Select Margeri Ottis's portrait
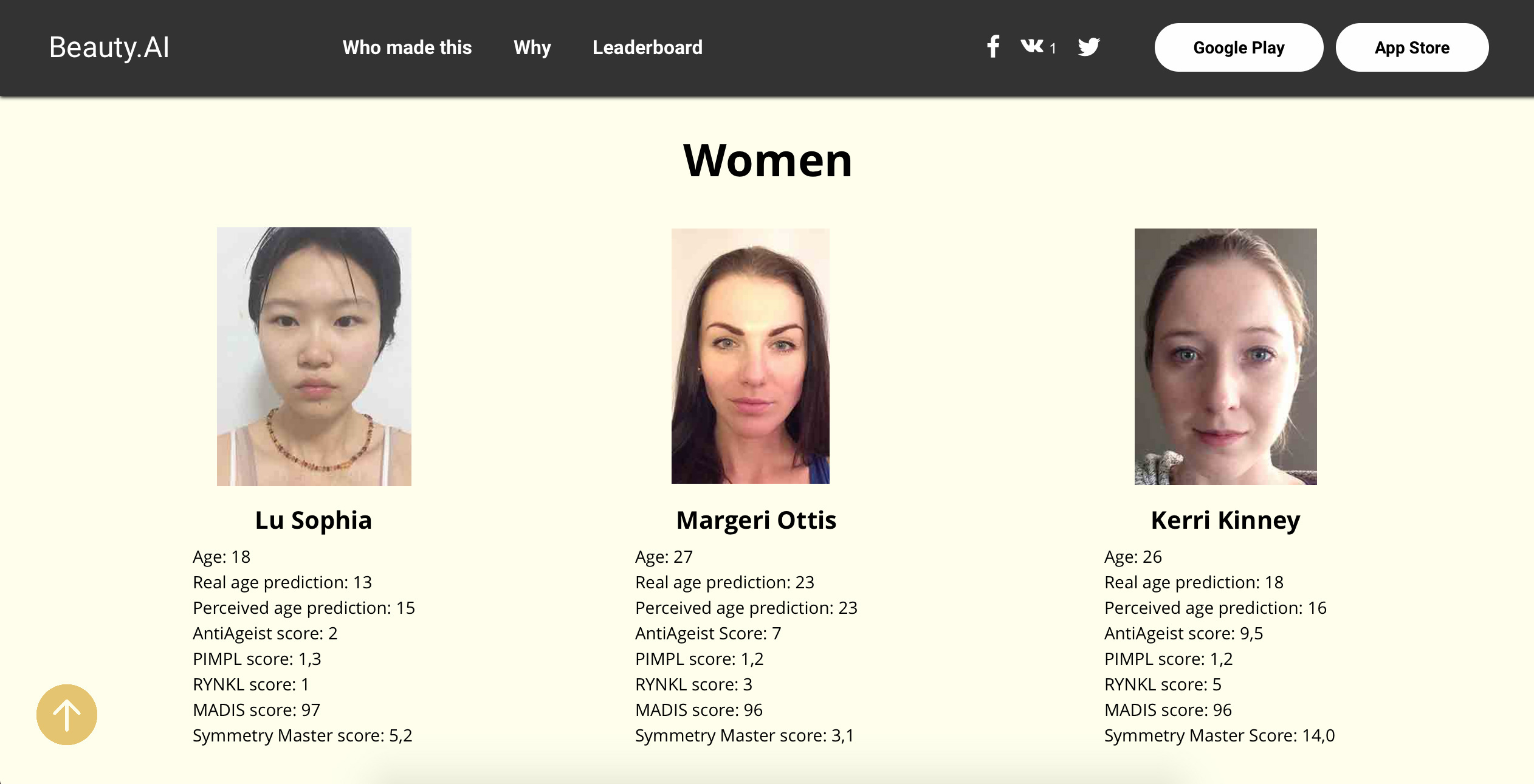Viewport: 1534px width, 784px height. [750, 356]
